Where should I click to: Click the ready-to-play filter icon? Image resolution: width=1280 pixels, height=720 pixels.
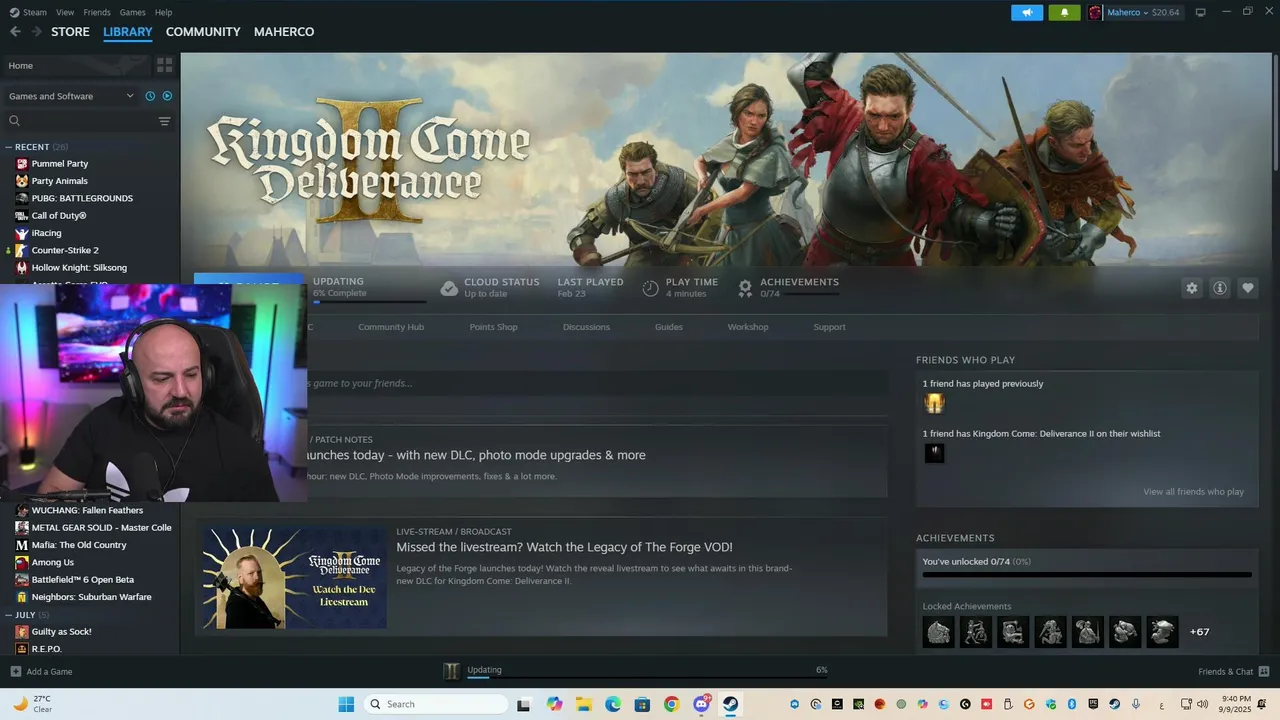click(167, 96)
